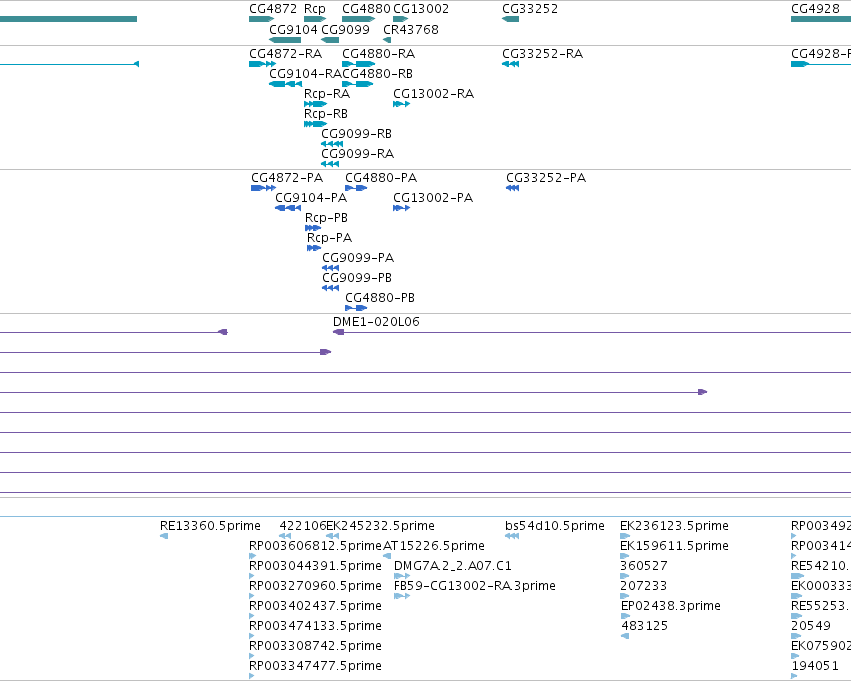The image size is (851, 681).
Task: Select the RP003308742.5prime EST label
Action: tap(315, 646)
